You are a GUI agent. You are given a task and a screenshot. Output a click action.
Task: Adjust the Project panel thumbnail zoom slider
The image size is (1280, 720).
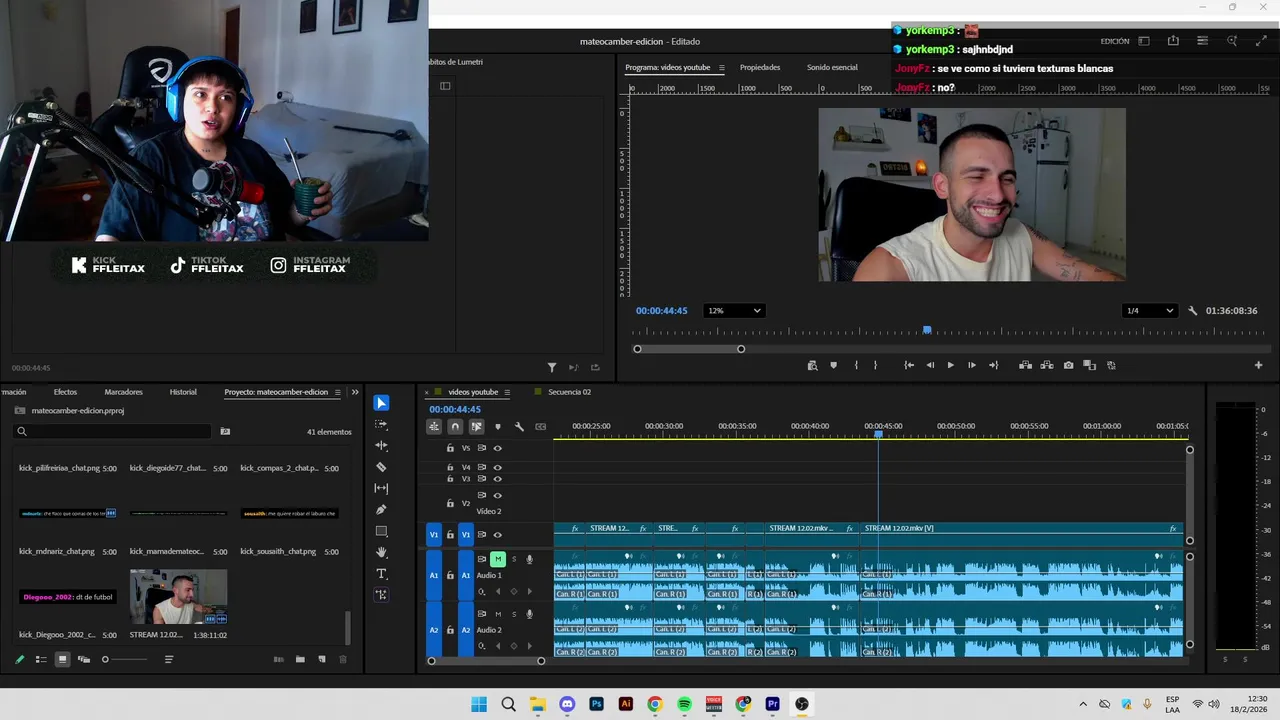(x=124, y=659)
